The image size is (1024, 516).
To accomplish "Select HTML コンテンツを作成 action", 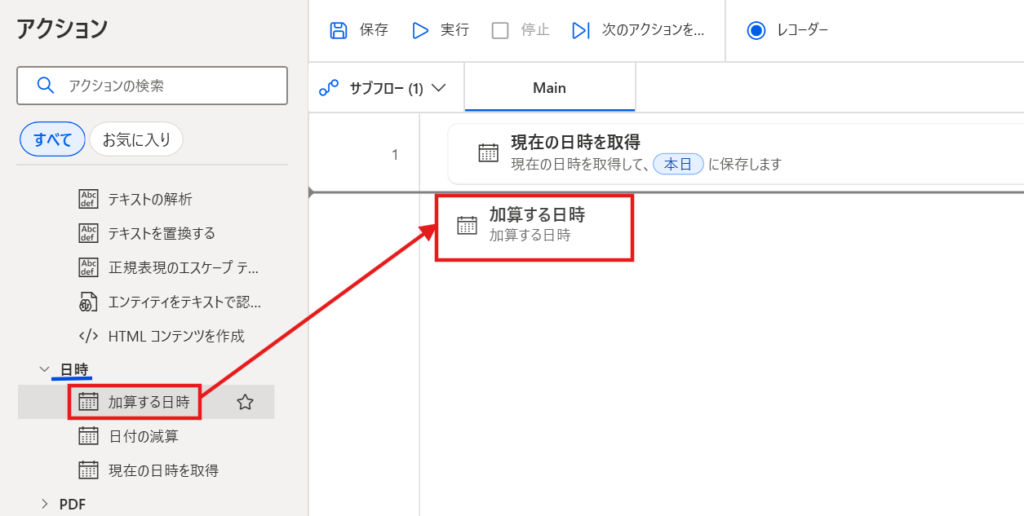I will click(176, 336).
